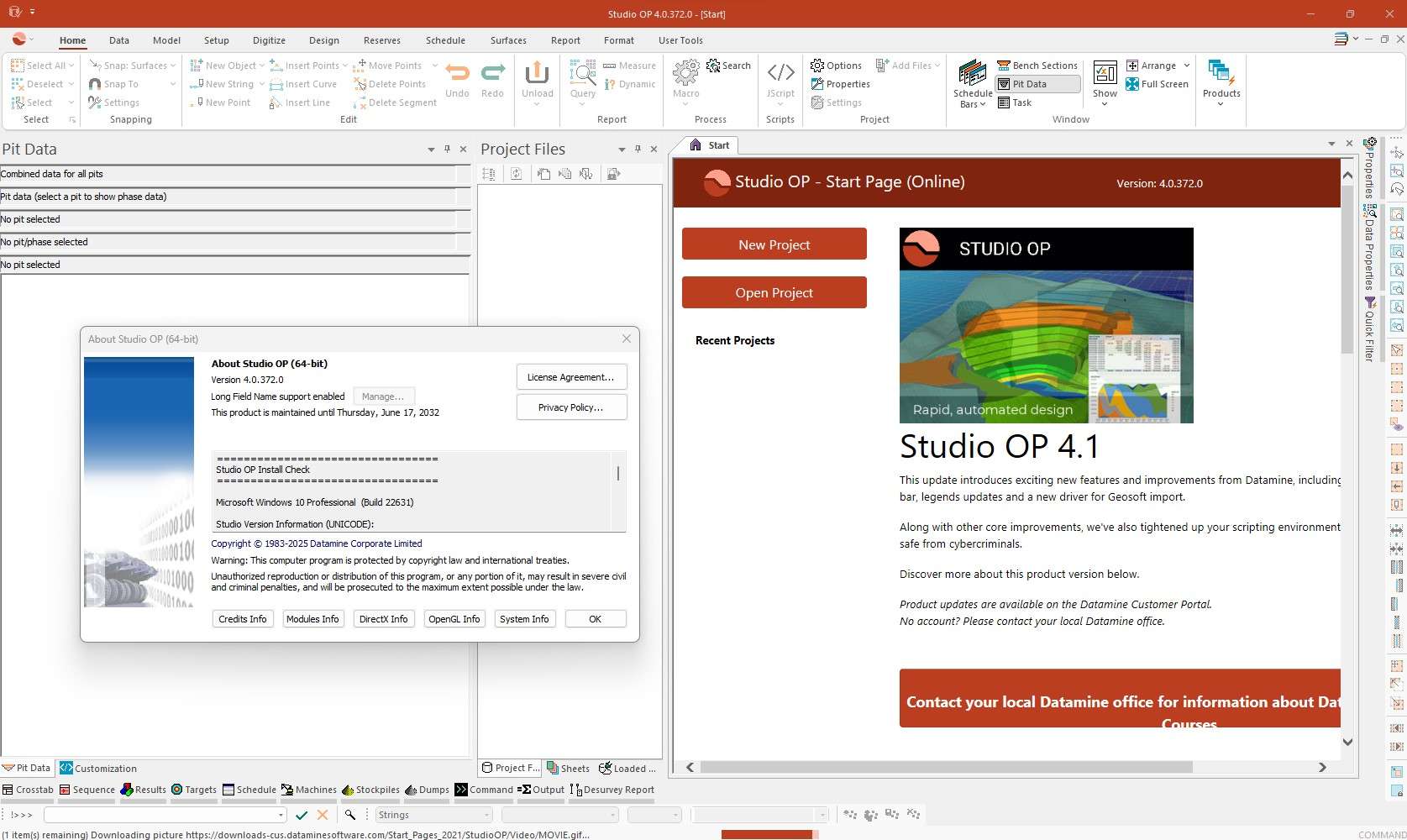The image size is (1407, 840).
Task: Click the Unload icon
Action: click(537, 73)
